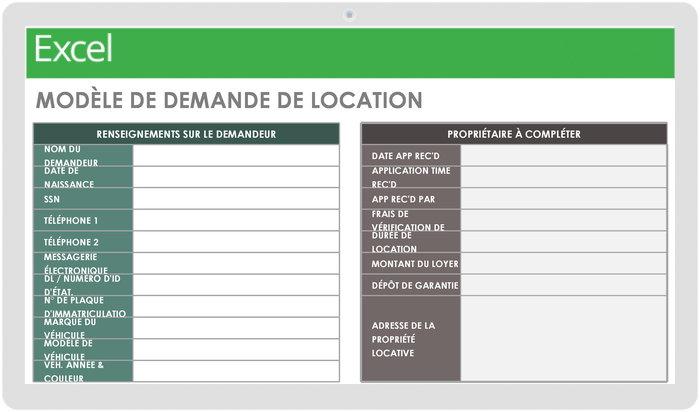Click the Excel logo in the green banner
The image size is (700, 412).
coord(74,49)
